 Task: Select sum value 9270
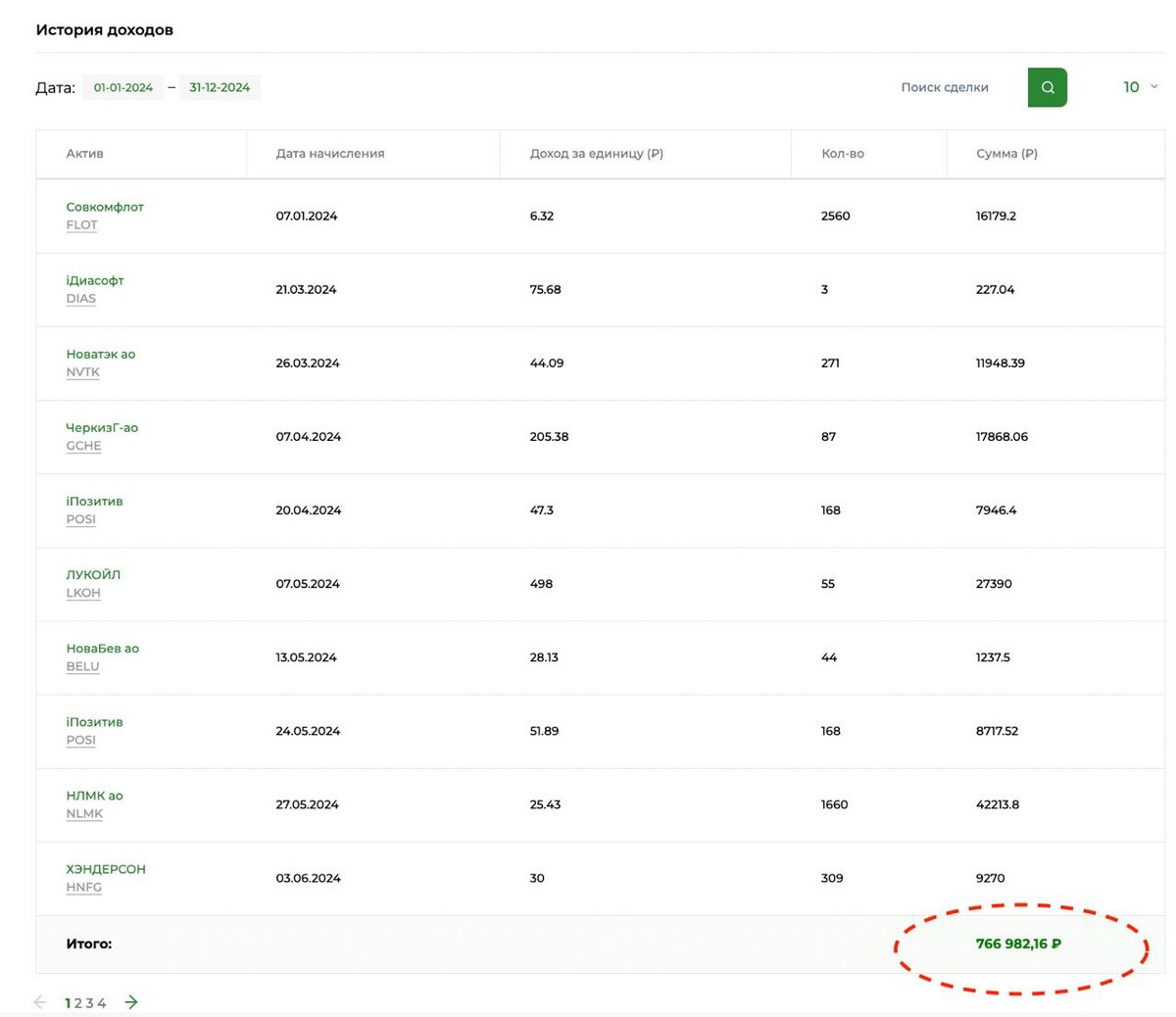pyautogui.click(x=990, y=879)
